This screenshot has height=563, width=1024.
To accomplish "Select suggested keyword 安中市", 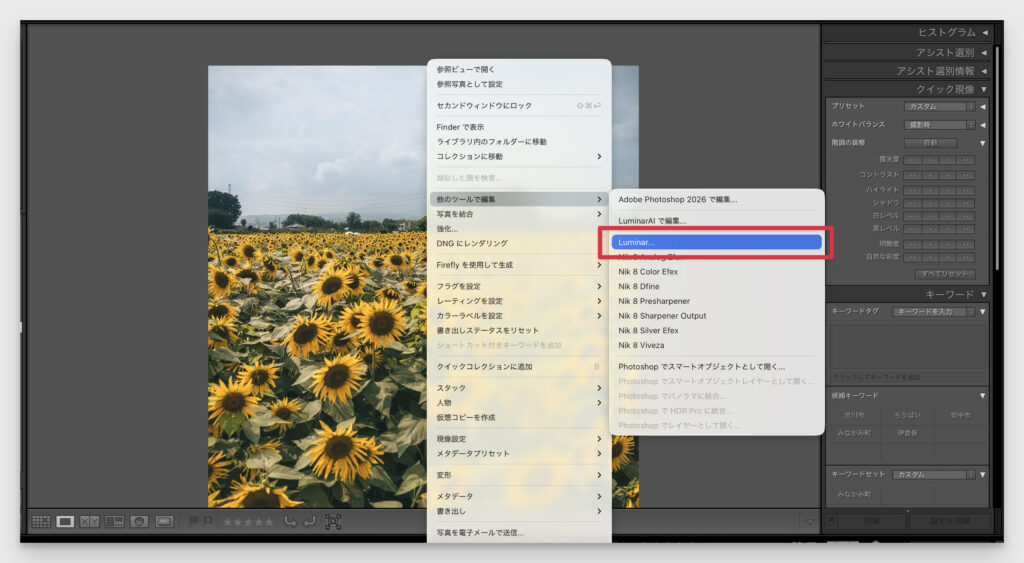I will tap(961, 415).
